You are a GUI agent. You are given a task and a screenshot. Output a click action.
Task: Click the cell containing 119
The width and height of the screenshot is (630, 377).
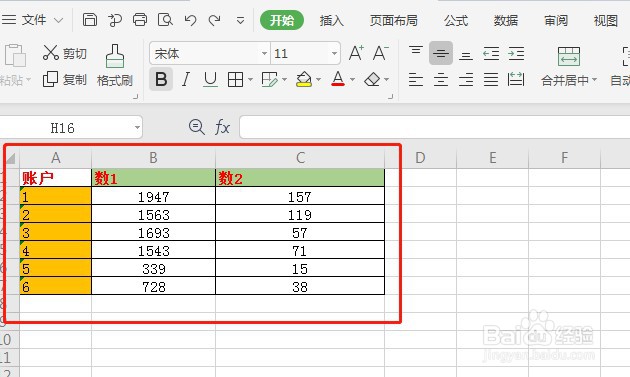(300, 214)
